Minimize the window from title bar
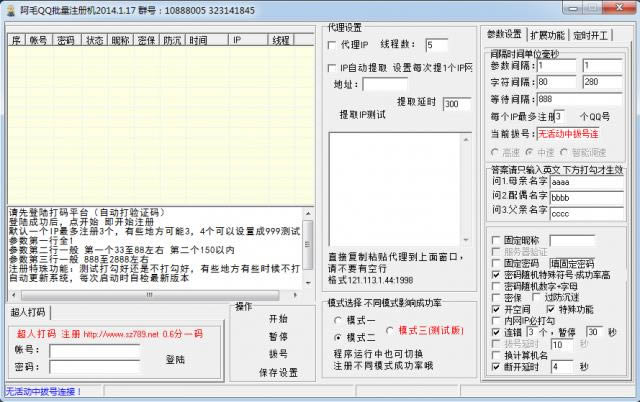 pos(573,8)
